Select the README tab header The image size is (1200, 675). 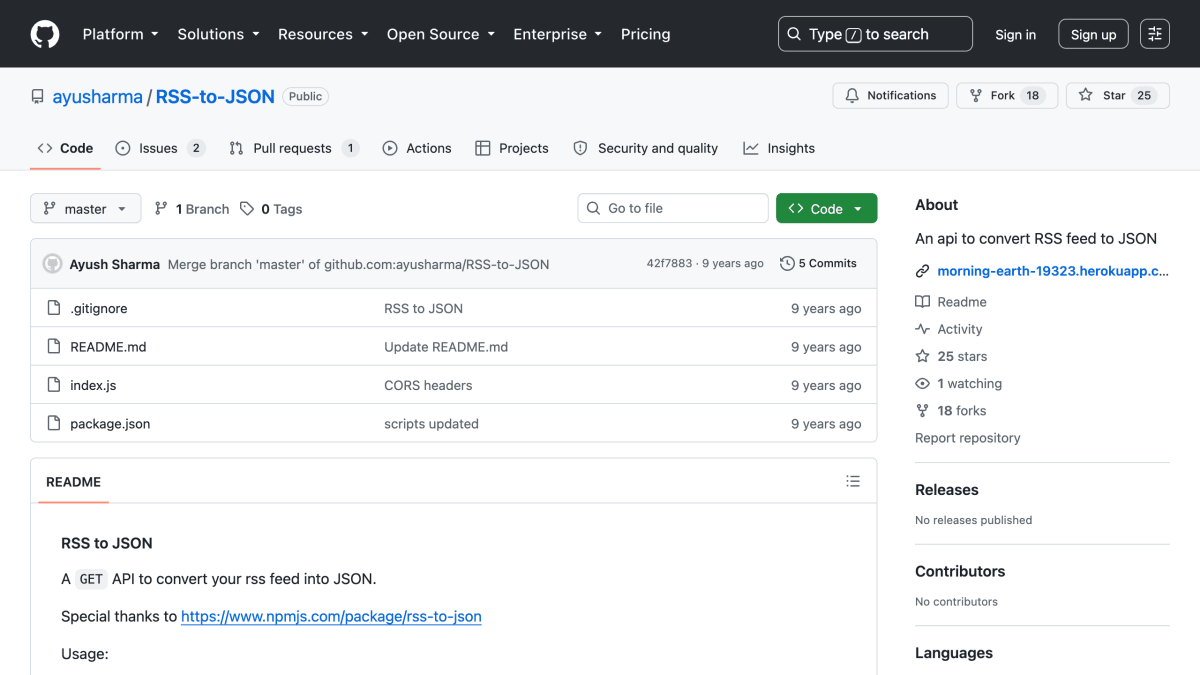[74, 482]
